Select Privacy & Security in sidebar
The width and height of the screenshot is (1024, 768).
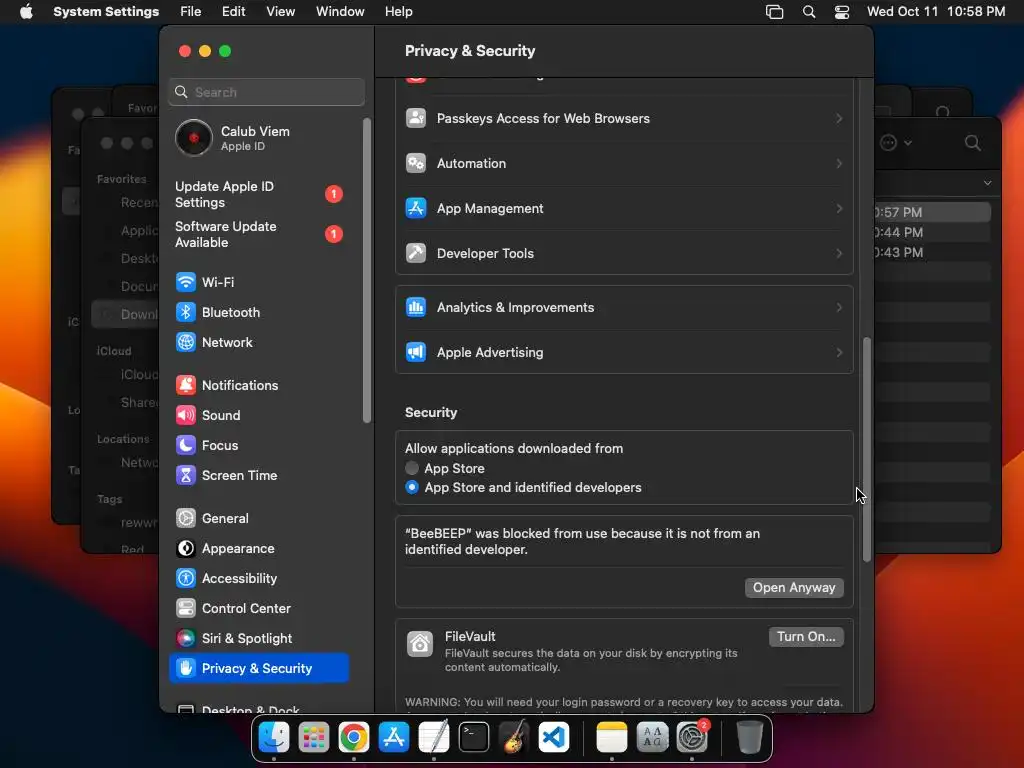tap(260, 668)
